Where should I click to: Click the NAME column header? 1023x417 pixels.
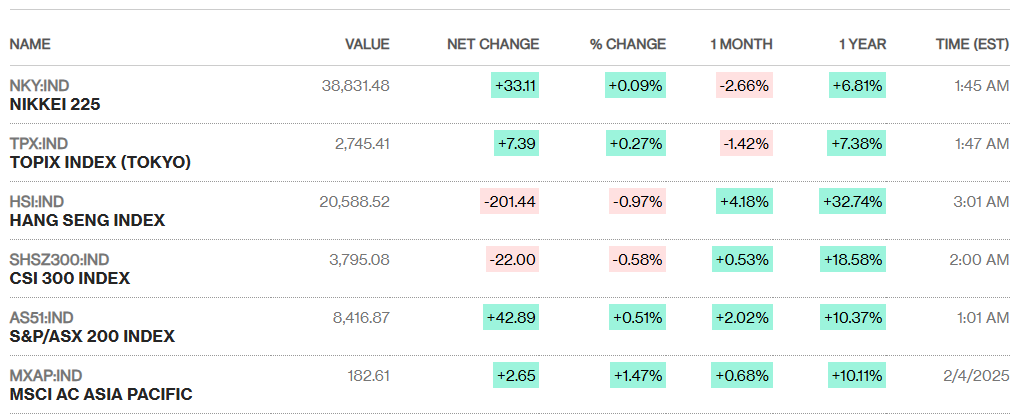(x=30, y=44)
